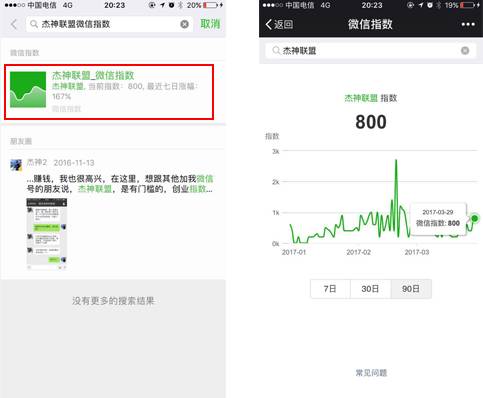
Task: Tap the tallest peak on index chart
Action: pos(396,161)
